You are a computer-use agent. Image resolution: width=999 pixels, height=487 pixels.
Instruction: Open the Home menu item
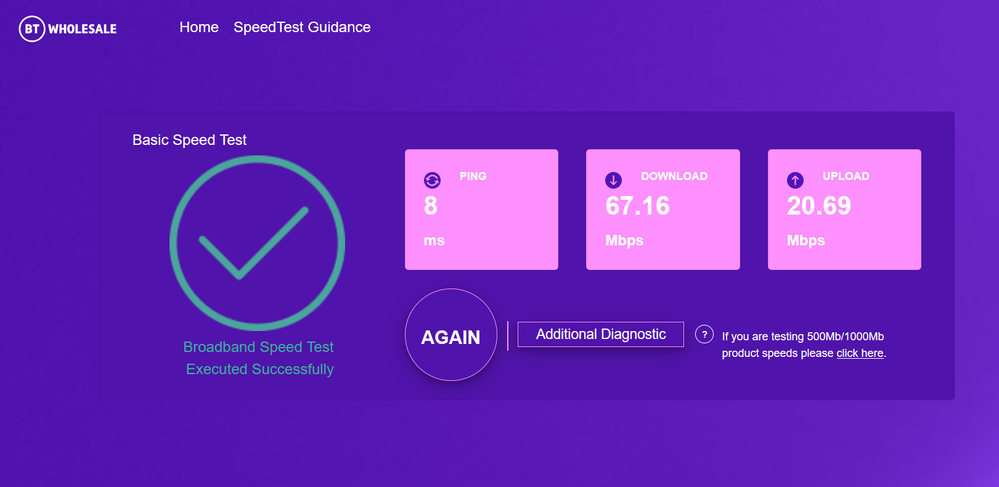pos(199,28)
